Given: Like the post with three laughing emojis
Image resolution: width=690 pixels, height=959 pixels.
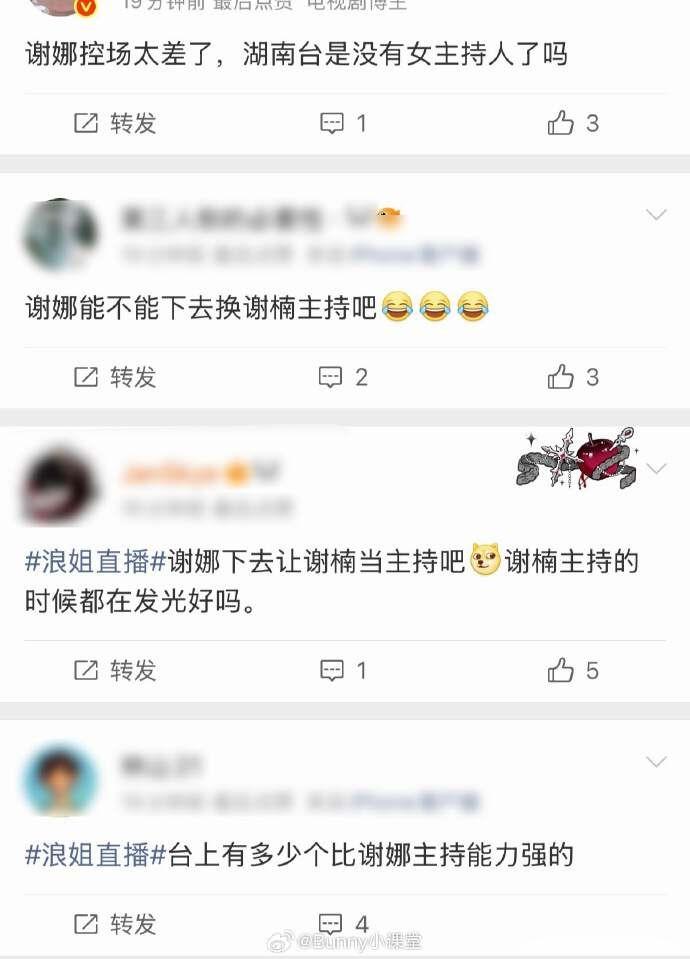Looking at the screenshot, I should (x=573, y=377).
